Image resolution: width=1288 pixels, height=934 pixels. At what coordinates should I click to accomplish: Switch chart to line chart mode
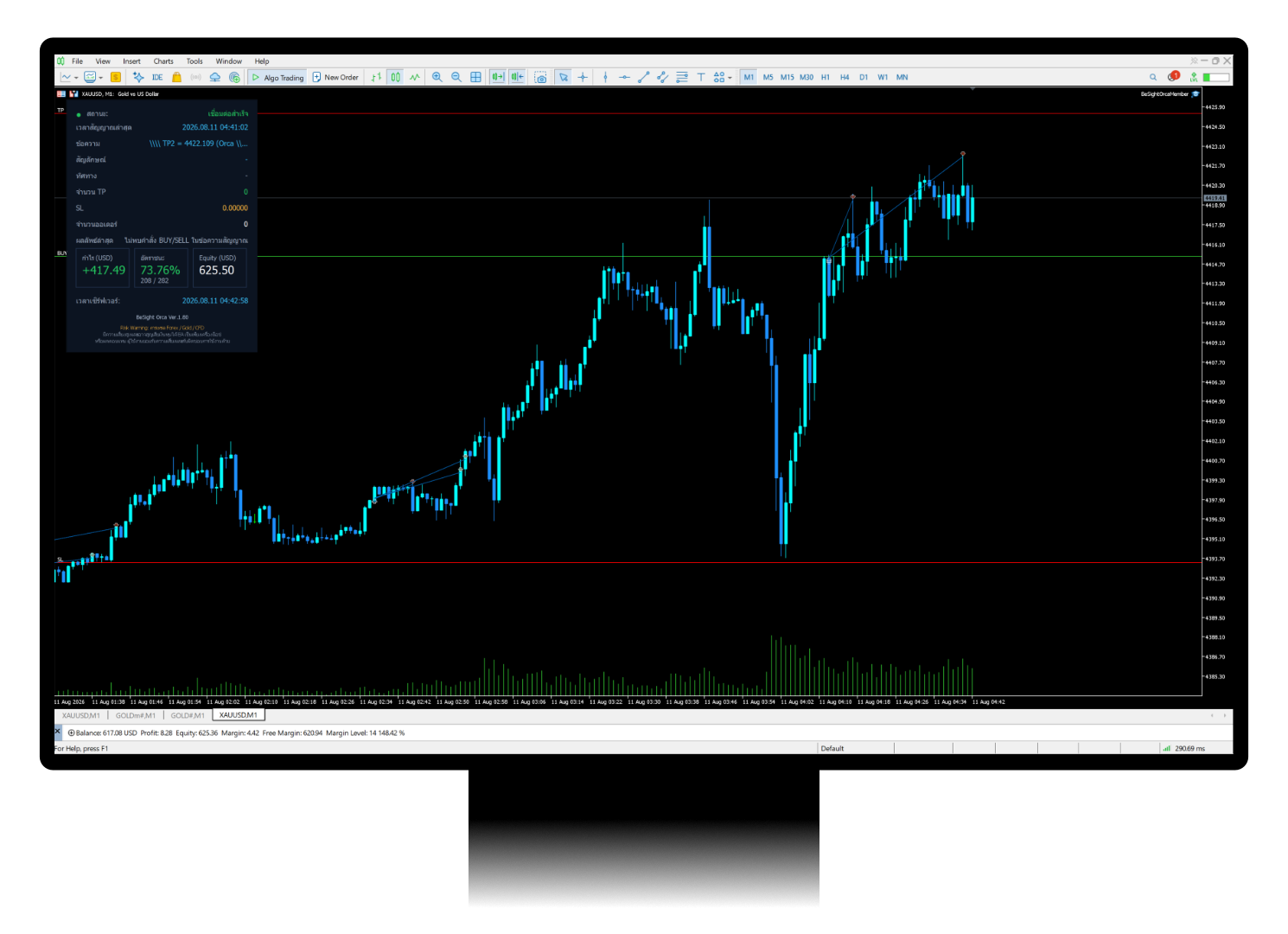415,77
